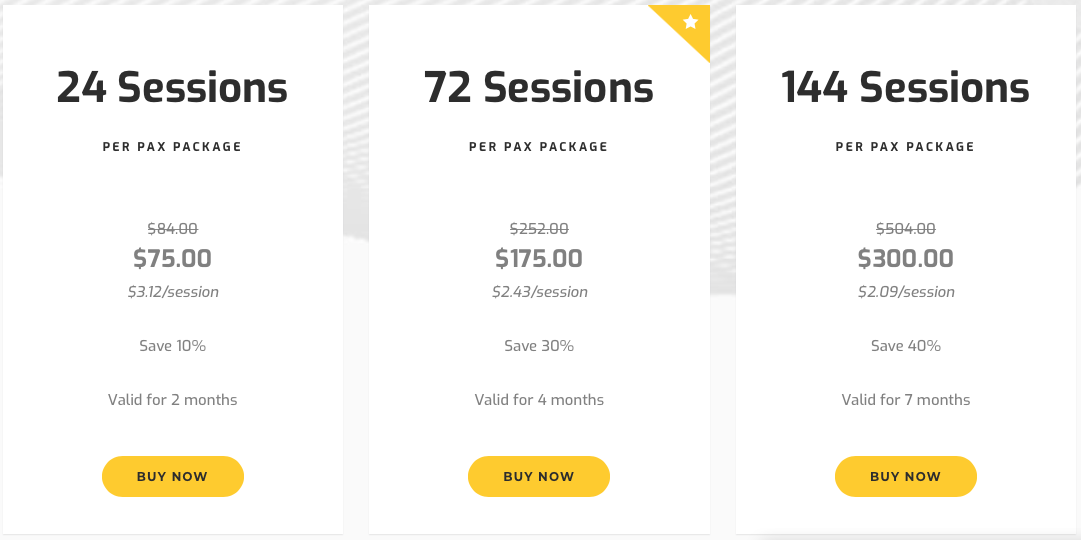Image resolution: width=1081 pixels, height=540 pixels.
Task: Select the 72 Sessions heading
Action: point(539,88)
